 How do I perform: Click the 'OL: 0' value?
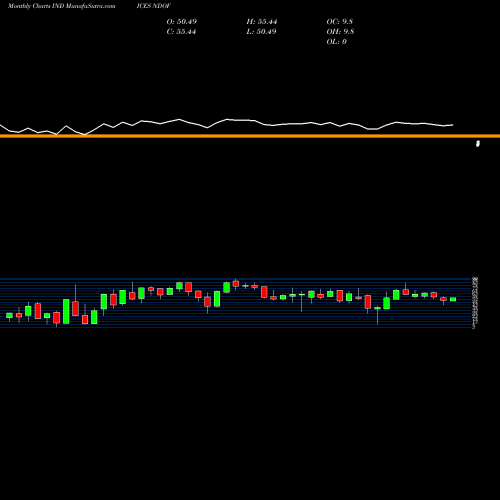(337, 42)
